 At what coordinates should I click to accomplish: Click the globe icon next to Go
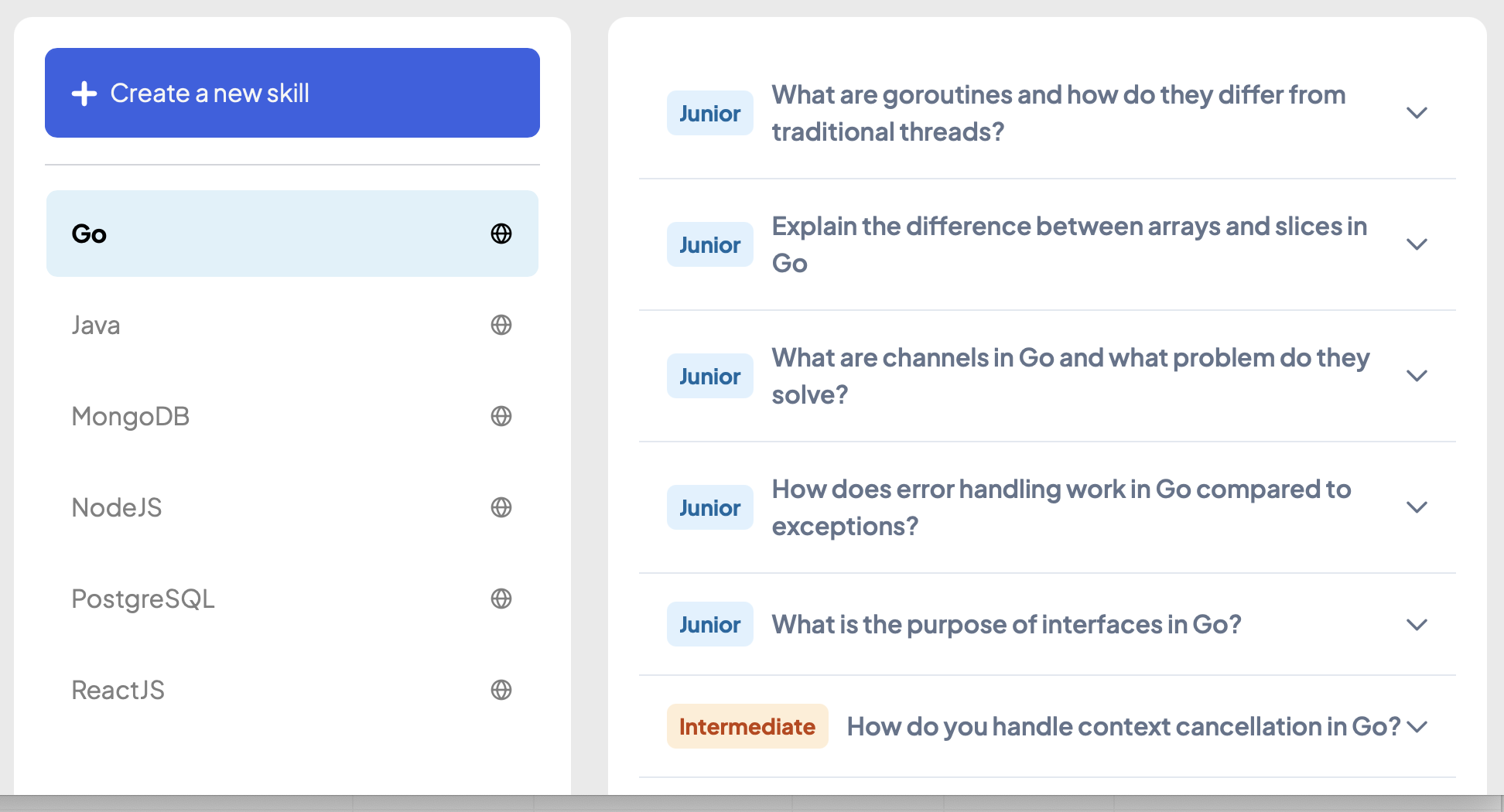[501, 234]
